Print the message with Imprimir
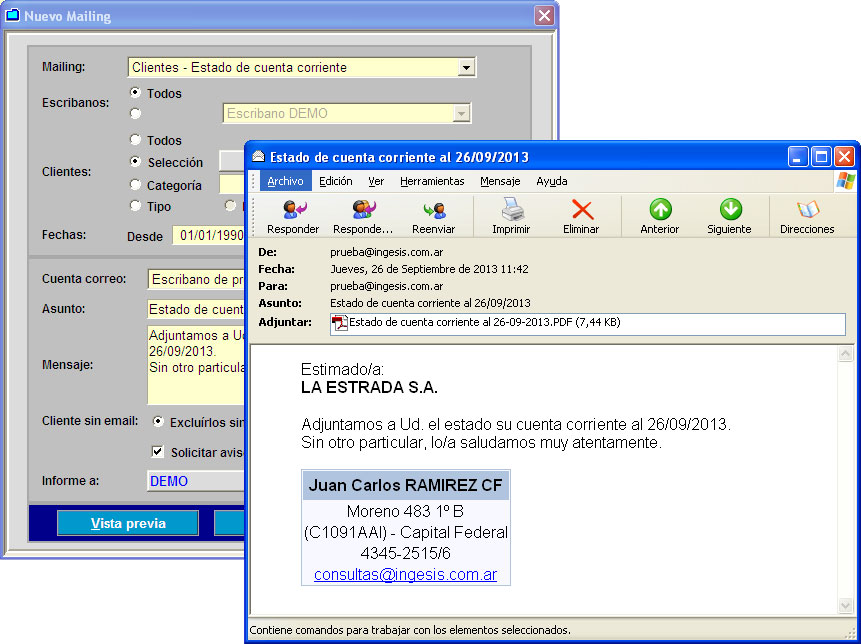This screenshot has height=644, width=861. (511, 217)
